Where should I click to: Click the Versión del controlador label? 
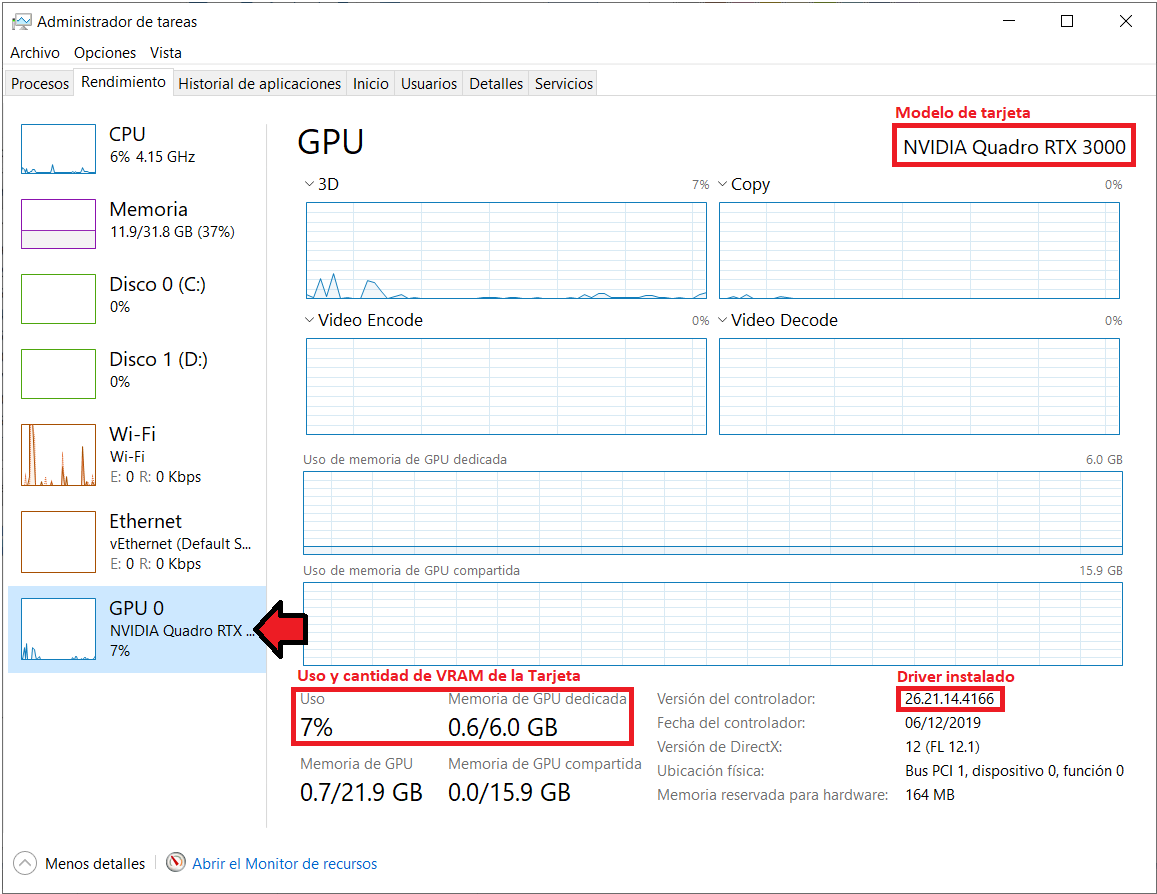(x=736, y=699)
